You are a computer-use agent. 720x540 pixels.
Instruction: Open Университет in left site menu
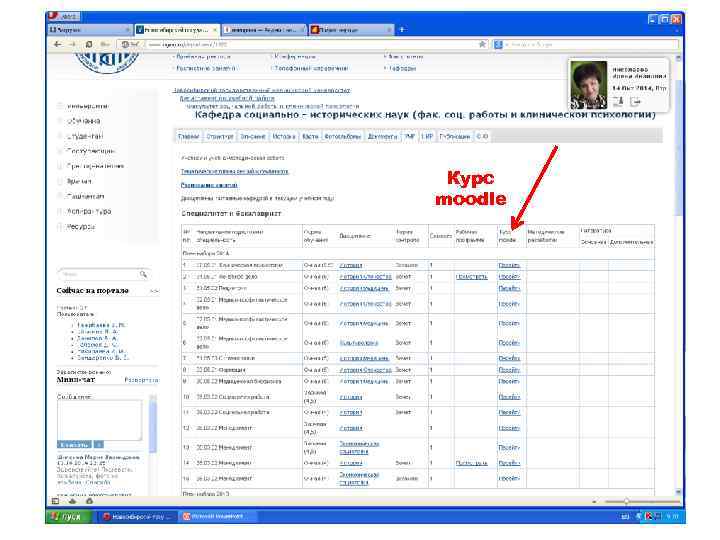point(88,106)
